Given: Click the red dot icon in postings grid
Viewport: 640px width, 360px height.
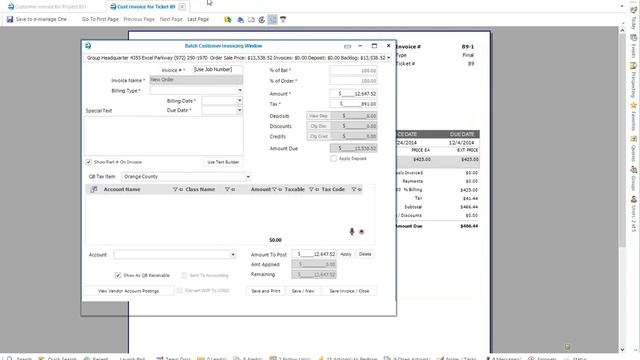Looking at the screenshot, I should point(361,231).
